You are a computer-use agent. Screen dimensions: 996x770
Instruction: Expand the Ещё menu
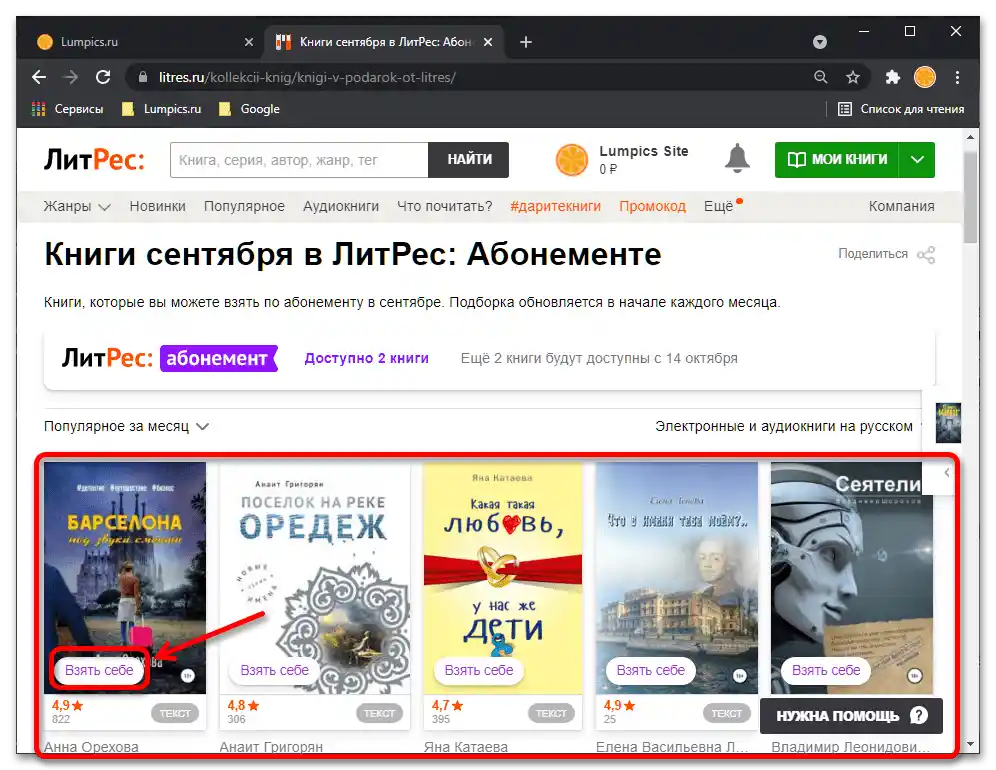(722, 206)
